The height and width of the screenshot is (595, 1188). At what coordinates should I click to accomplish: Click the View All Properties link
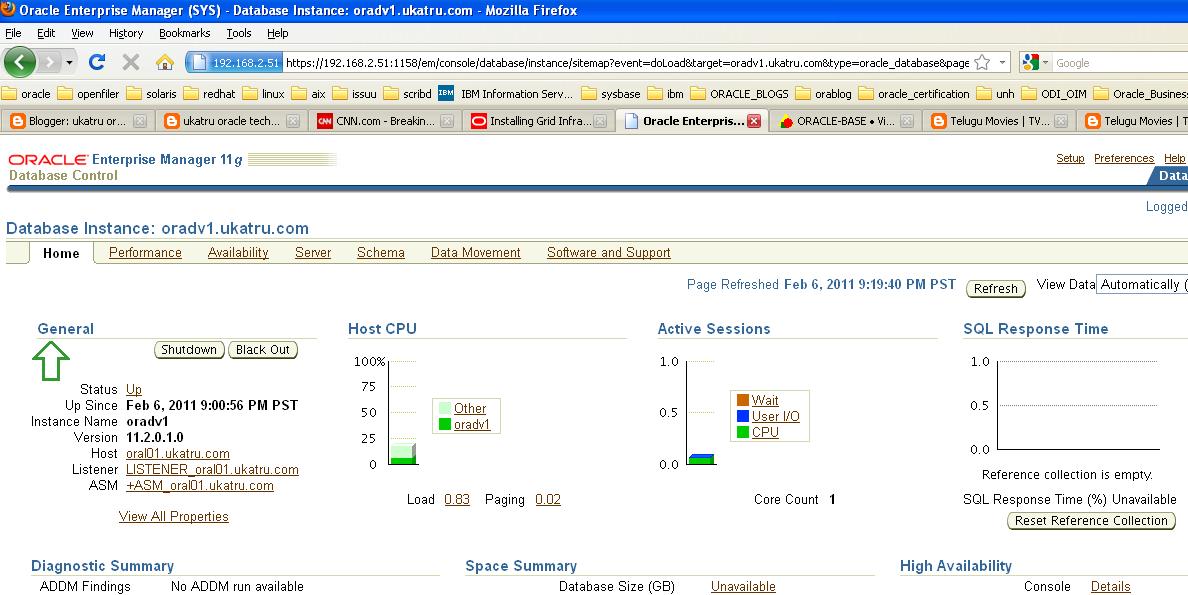point(174,516)
